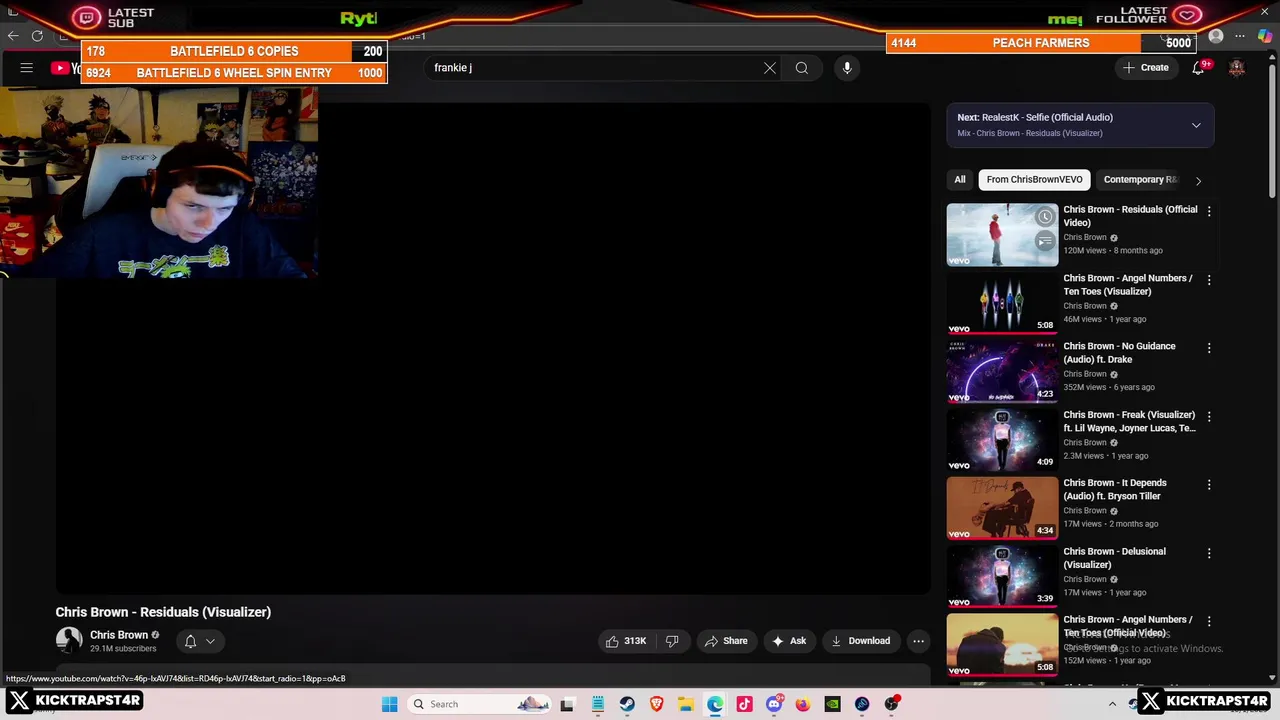Add Residuals Official Video to Watch Later
This screenshot has width=1280, height=720.
[x=1045, y=217]
